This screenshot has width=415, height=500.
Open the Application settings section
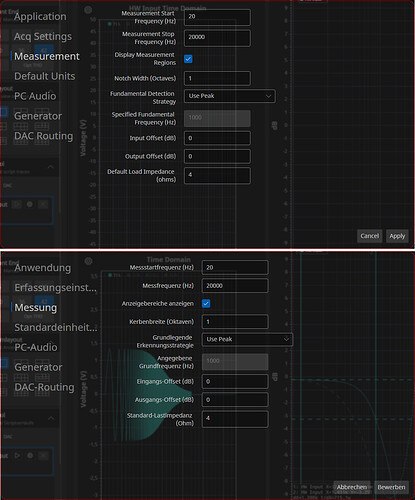(40, 17)
